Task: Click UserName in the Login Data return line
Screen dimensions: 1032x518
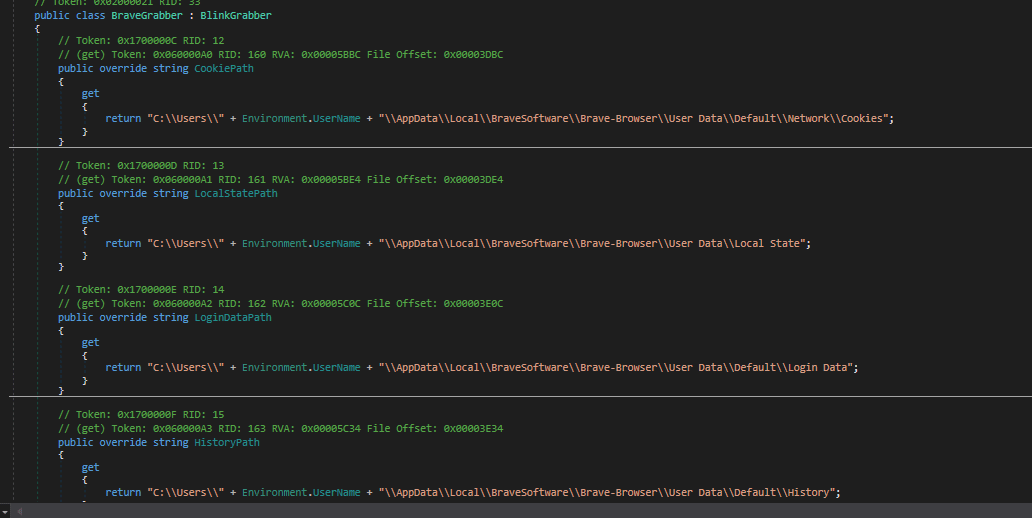Action: (x=336, y=367)
